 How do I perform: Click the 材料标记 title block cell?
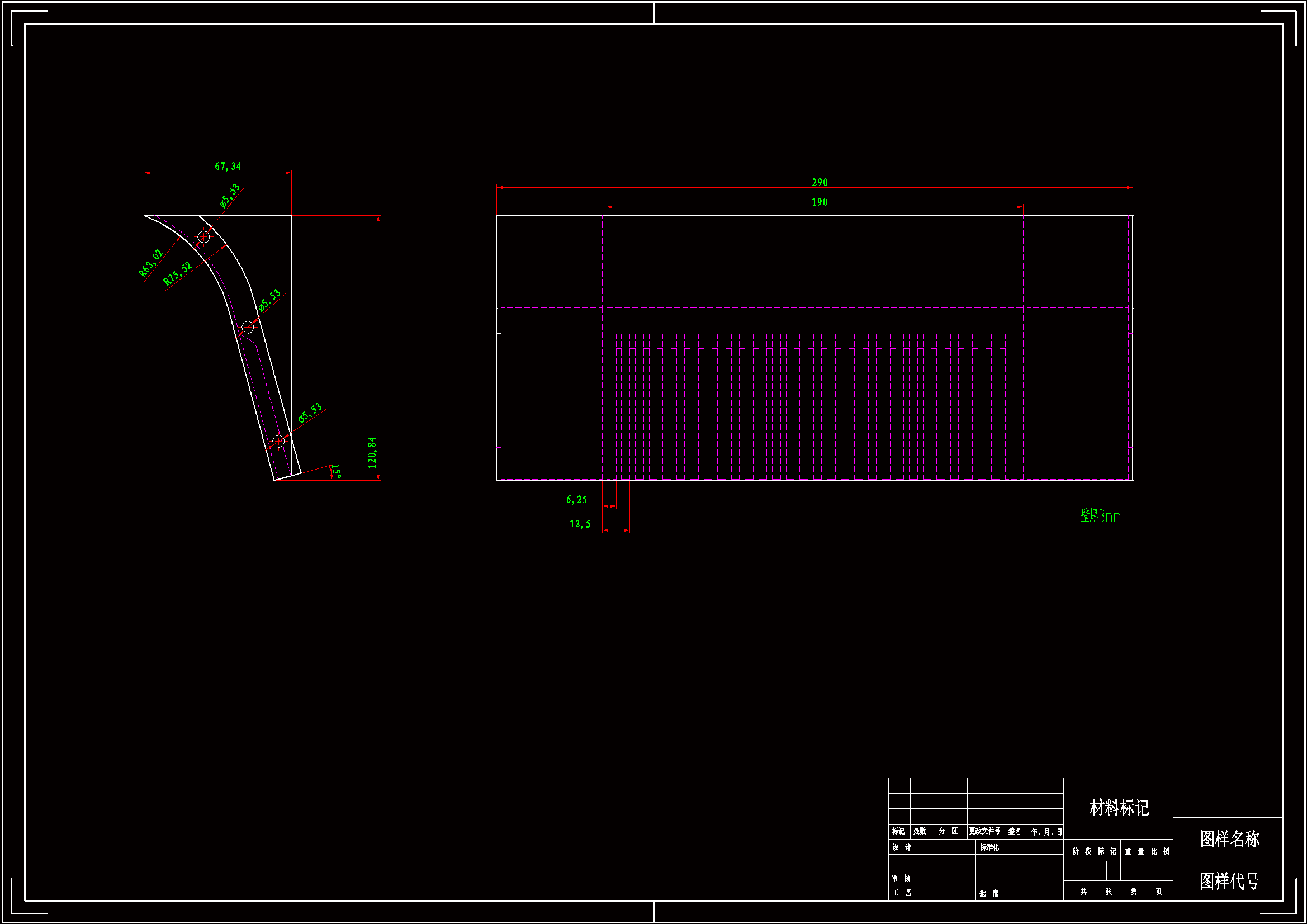pos(1119,808)
